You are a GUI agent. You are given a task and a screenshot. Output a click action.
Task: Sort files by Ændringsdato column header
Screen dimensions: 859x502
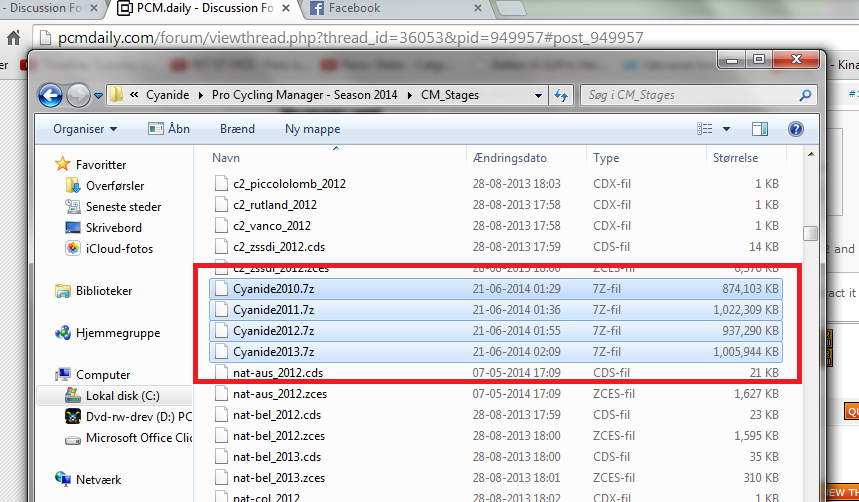[x=508, y=158]
